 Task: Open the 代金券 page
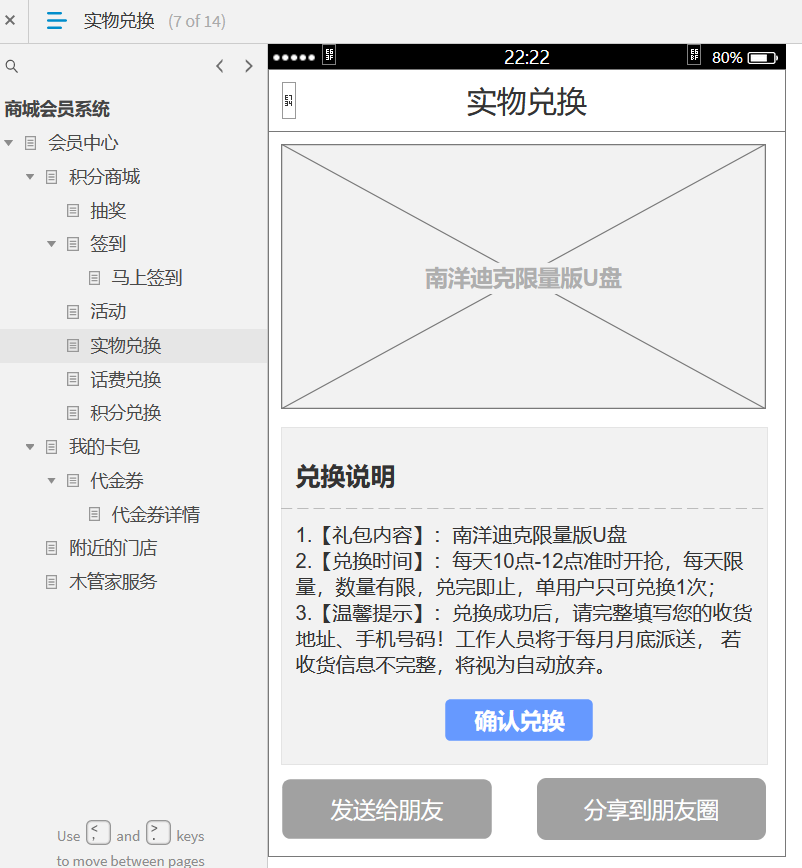[117, 480]
